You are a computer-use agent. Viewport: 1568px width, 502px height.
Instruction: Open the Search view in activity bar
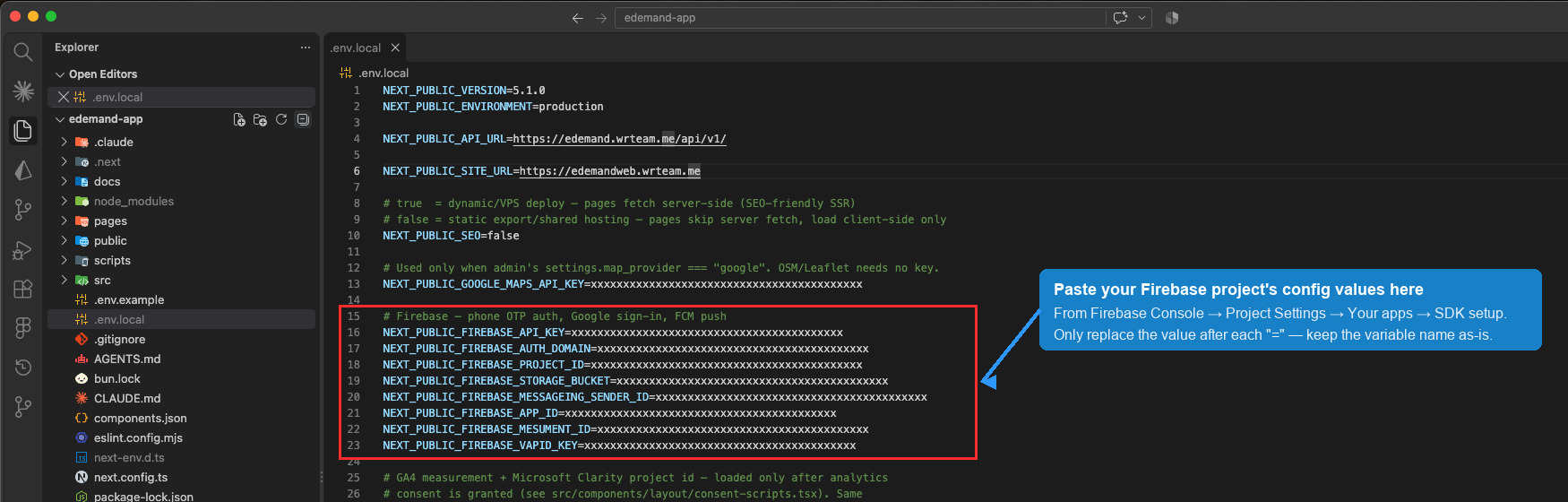(x=23, y=52)
